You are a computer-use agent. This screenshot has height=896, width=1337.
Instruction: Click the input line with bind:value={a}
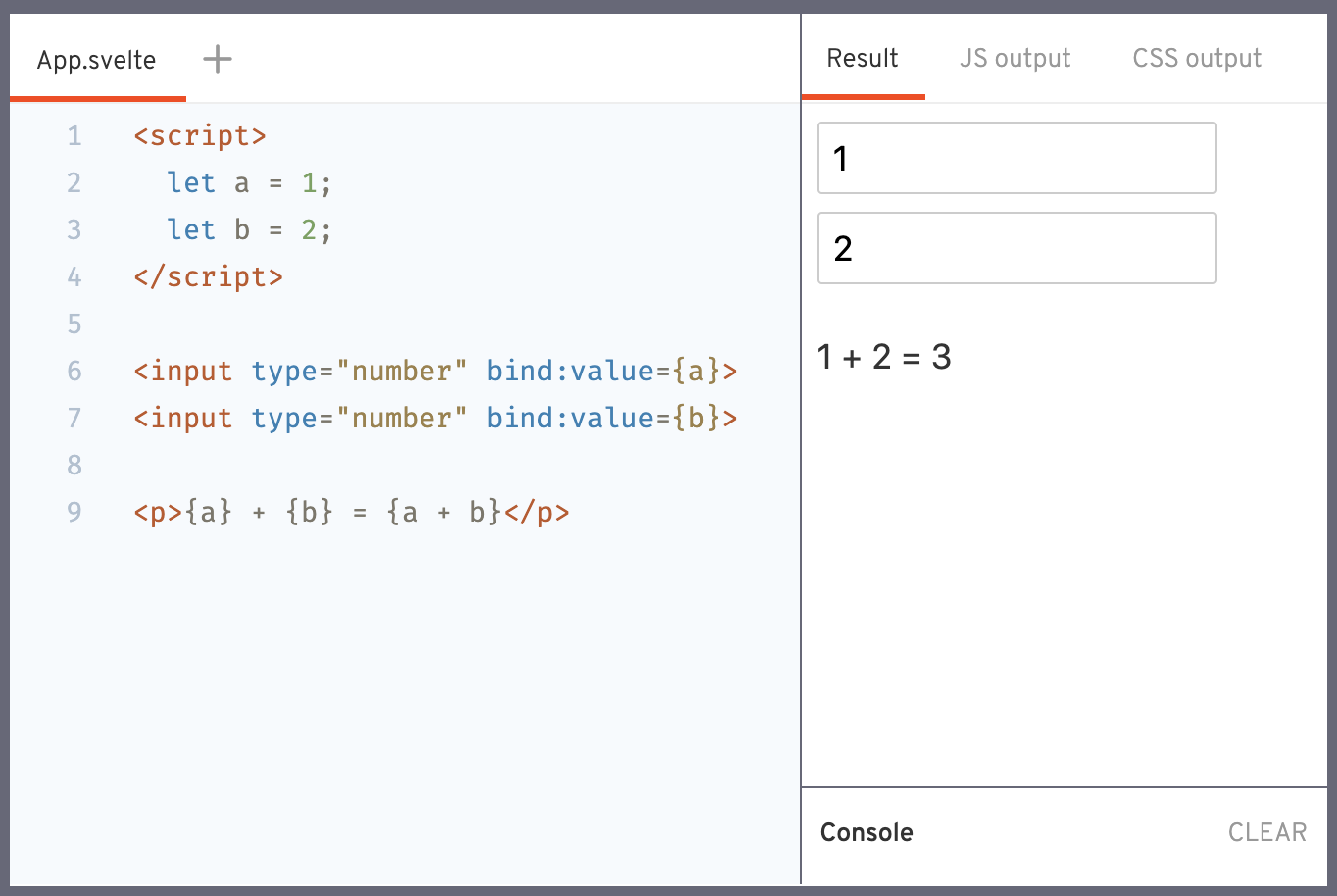[x=435, y=371]
